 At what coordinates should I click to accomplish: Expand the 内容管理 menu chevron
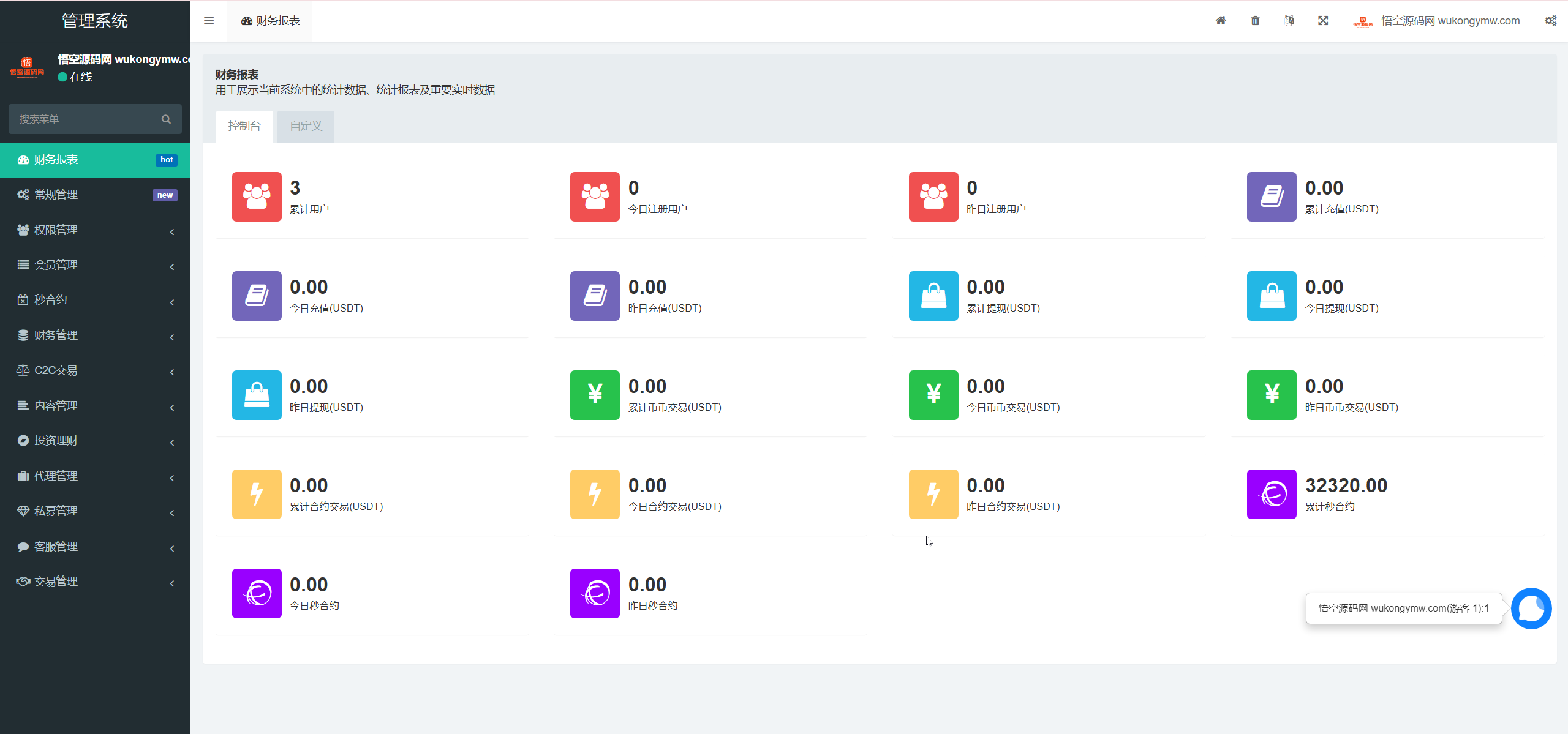(172, 407)
